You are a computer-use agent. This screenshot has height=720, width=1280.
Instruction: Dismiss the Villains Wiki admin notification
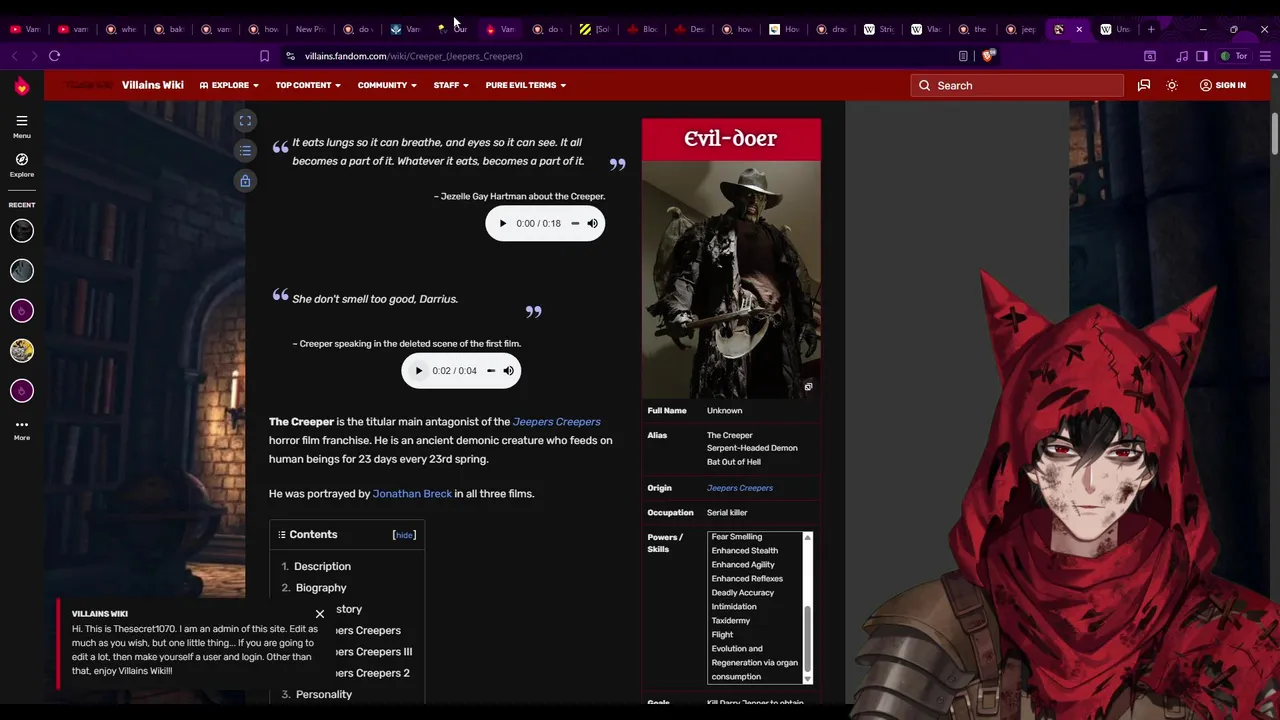[320, 614]
